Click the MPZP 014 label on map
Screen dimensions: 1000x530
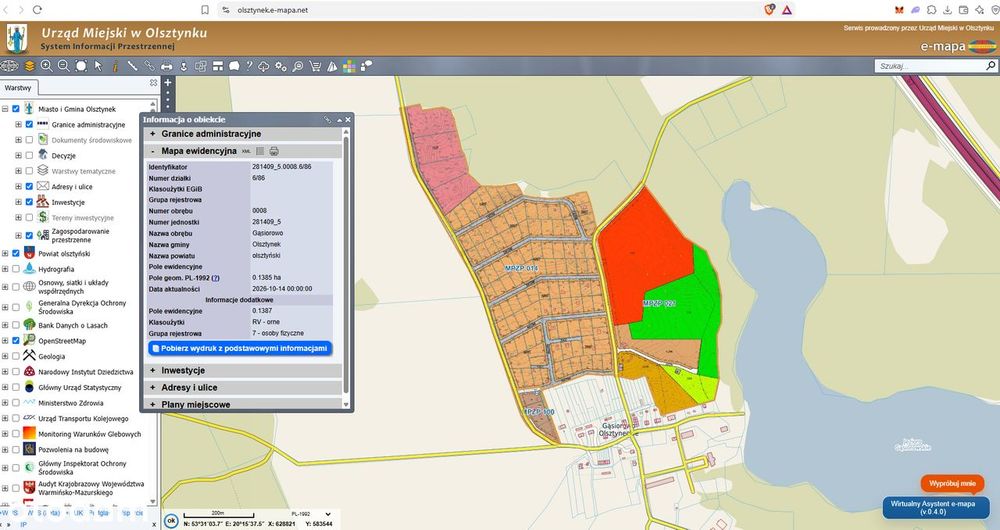click(x=522, y=269)
